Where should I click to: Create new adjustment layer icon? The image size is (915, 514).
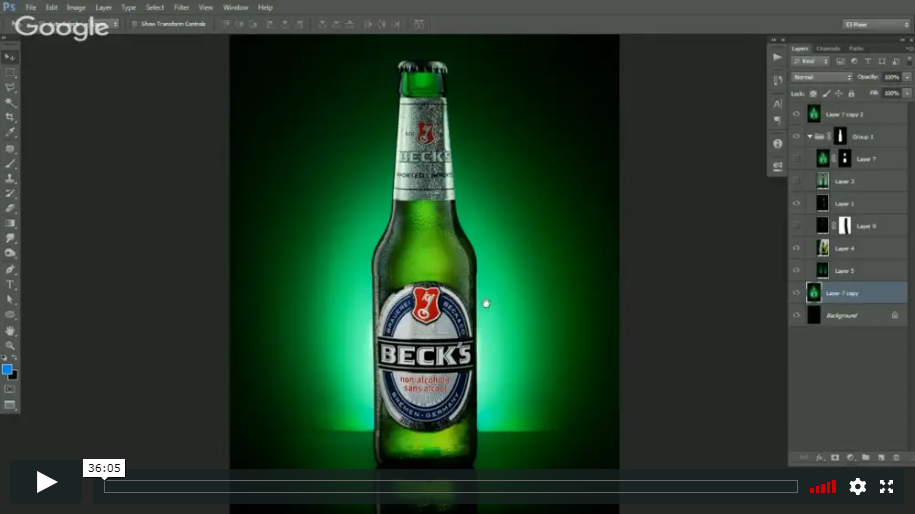(x=850, y=458)
